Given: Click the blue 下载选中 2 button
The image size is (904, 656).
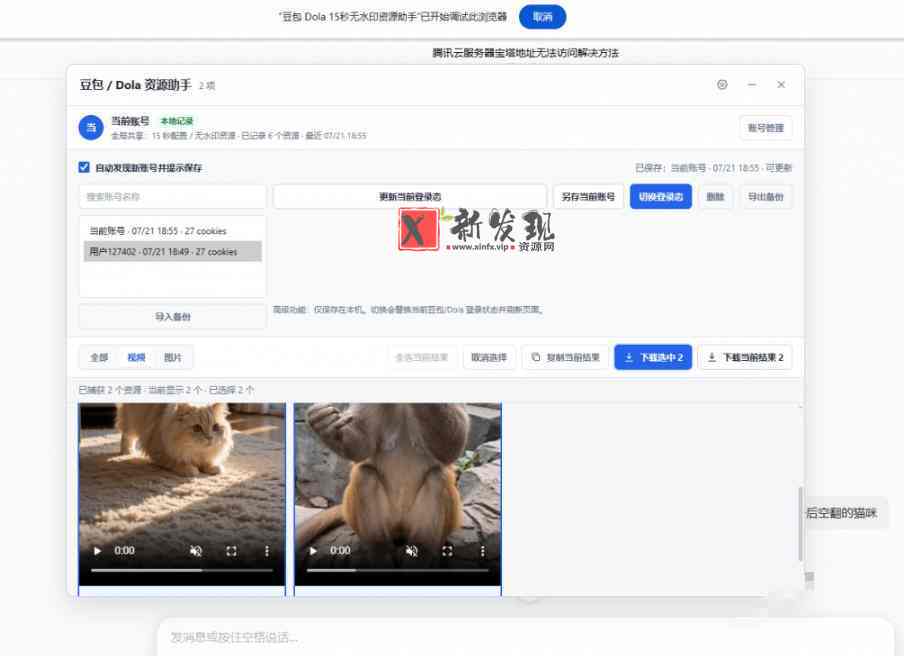Looking at the screenshot, I should (653, 357).
